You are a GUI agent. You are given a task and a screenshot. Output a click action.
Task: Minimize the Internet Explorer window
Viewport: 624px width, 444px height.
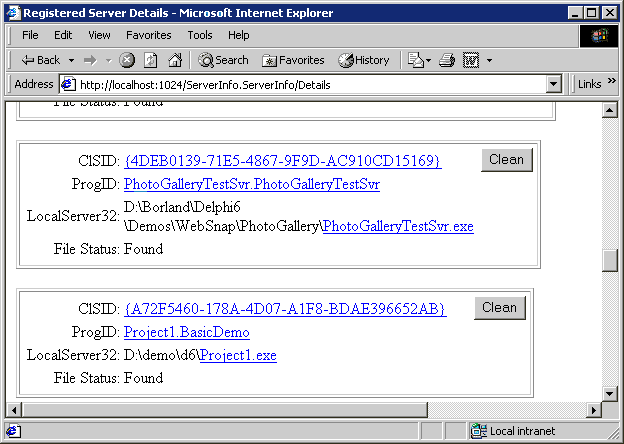pos(575,13)
